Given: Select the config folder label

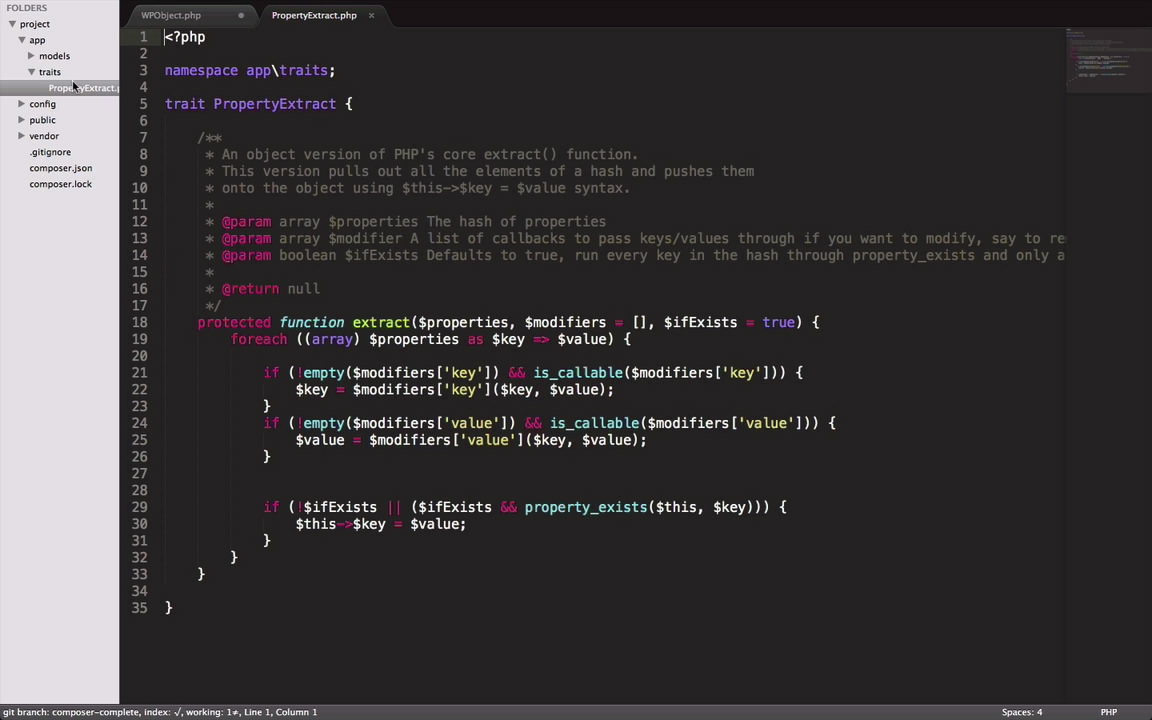Looking at the screenshot, I should coord(43,104).
